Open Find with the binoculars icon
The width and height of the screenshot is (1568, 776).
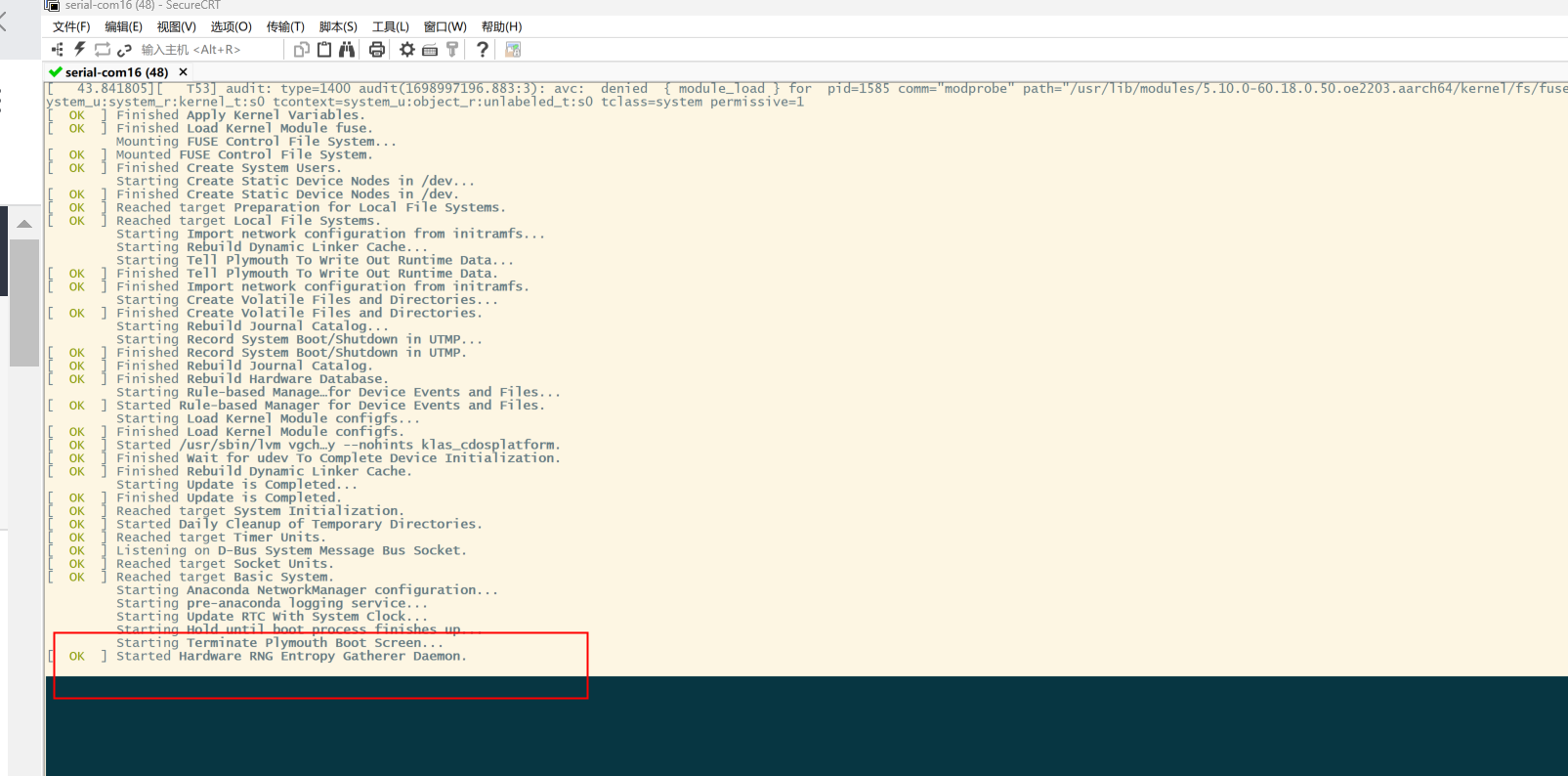click(347, 50)
